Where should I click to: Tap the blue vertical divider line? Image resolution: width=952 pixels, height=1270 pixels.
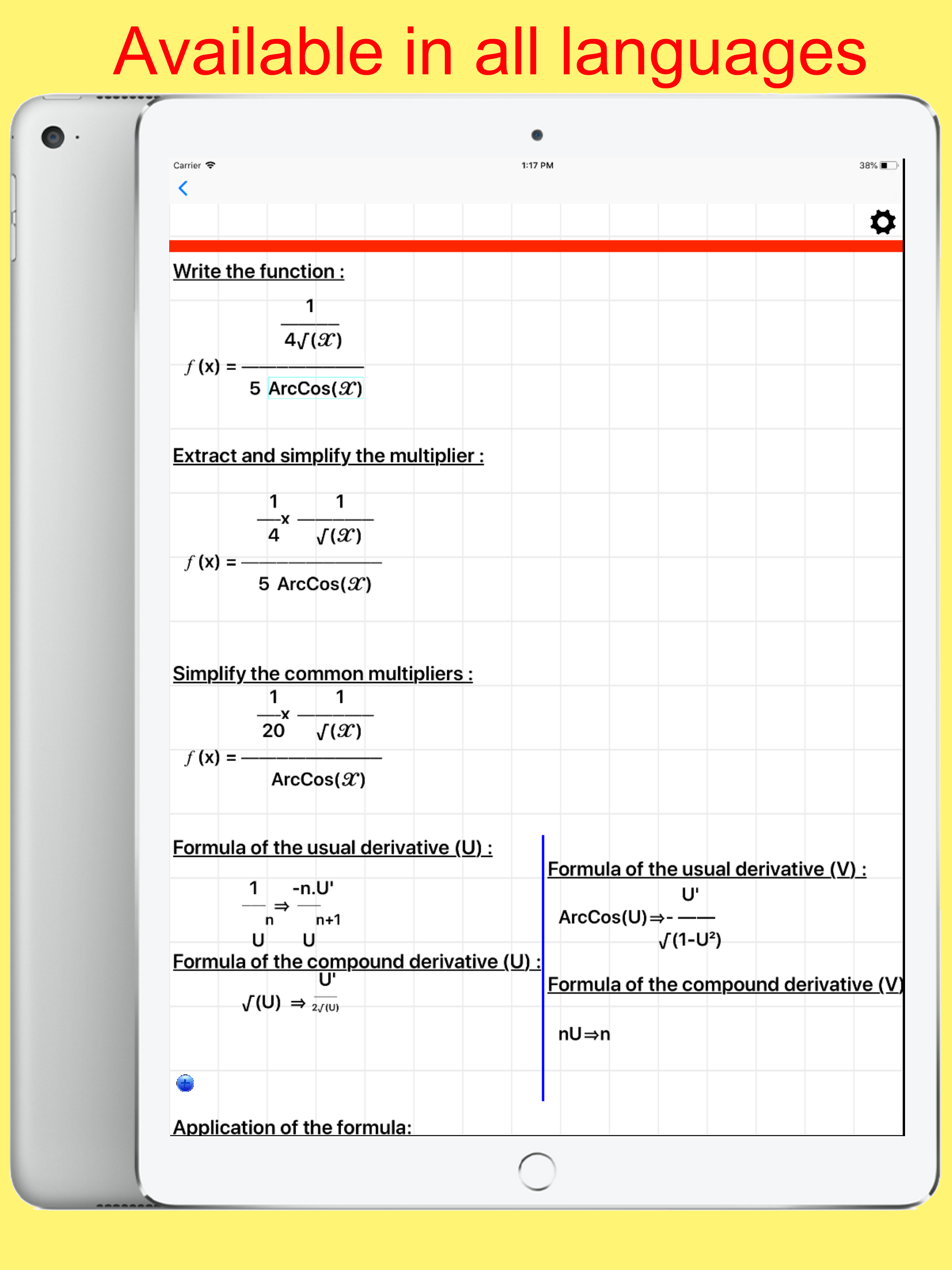click(542, 967)
